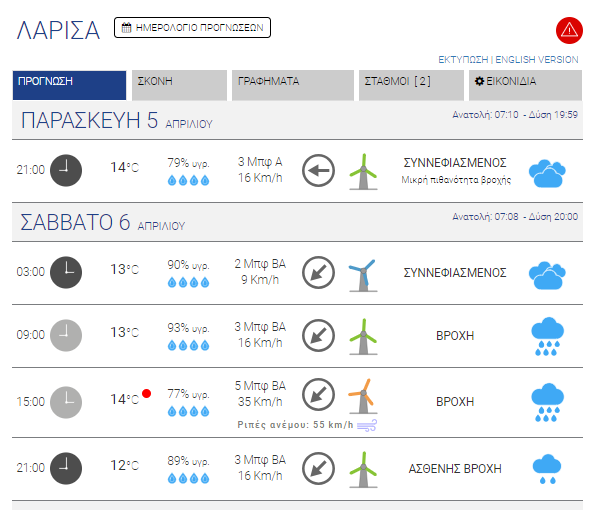Click the ΕΚΤΥΠΩΣΗ print link
Viewport: 600px width, 510px height.
pos(463,60)
